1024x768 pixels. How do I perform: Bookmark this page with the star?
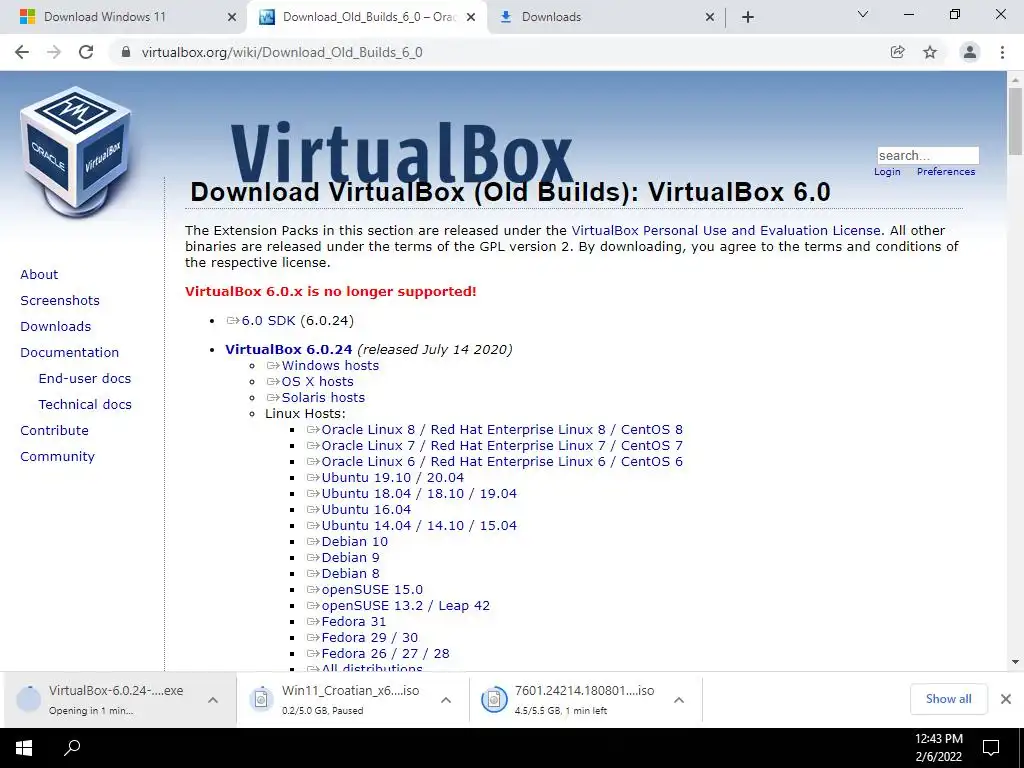point(930,52)
